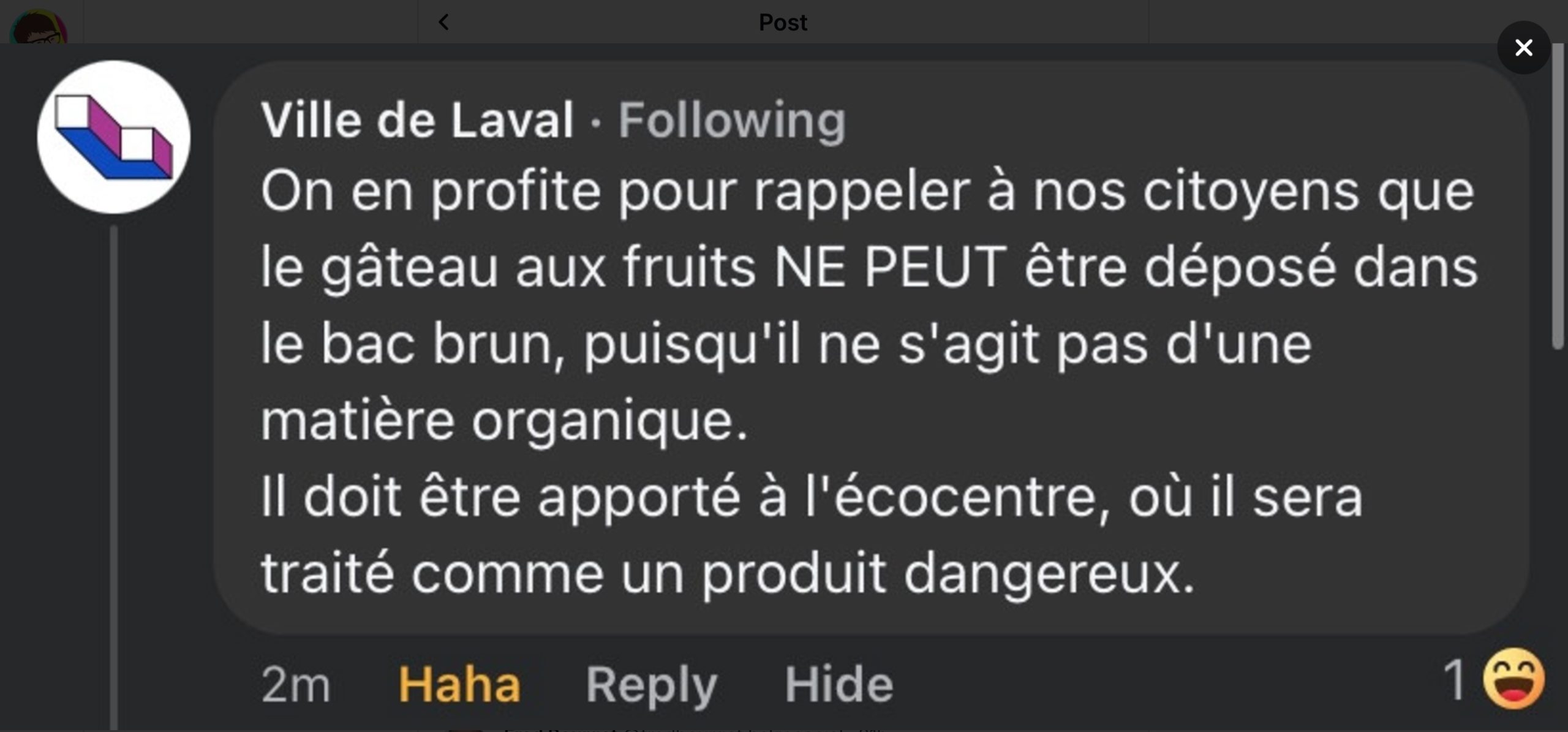
Task: View the reaction count showing 1
Action: pos(1455,679)
